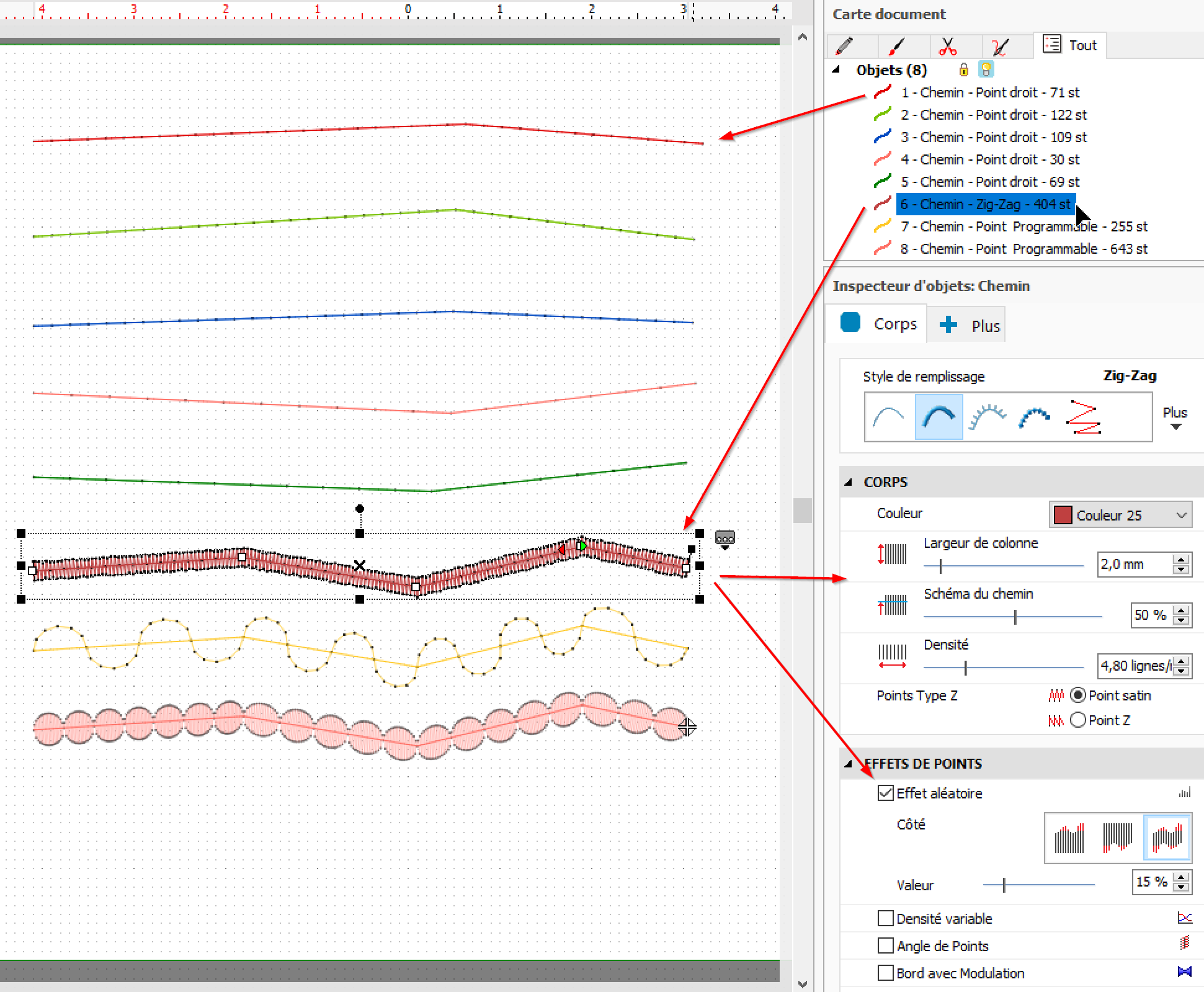Enable the Densité variable checkbox

tap(885, 918)
